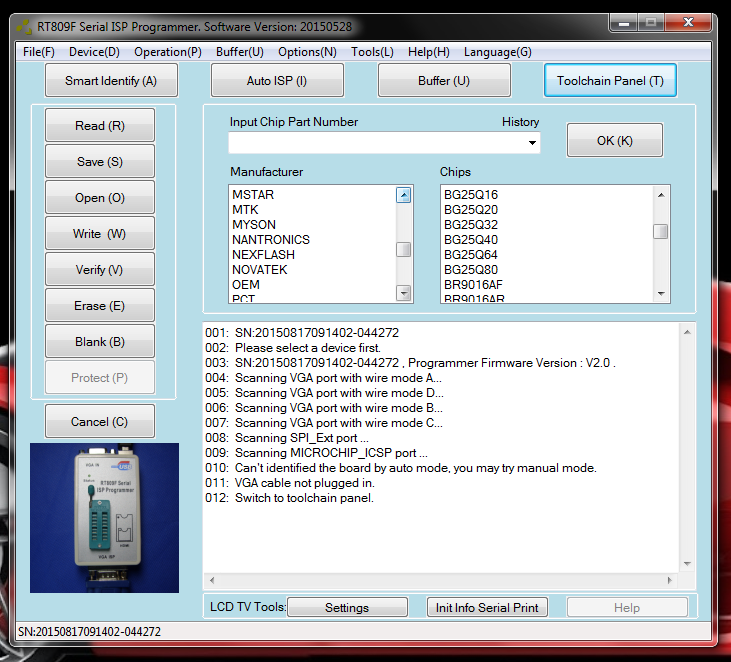Select MSTAR in Manufacturer list

coord(253,194)
